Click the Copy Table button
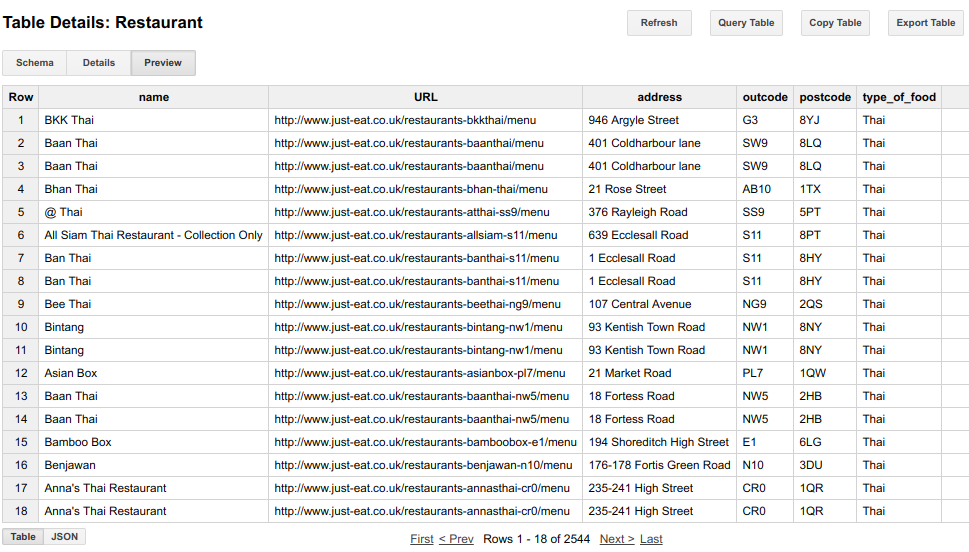Viewport: 969px width, 552px height. (835, 23)
